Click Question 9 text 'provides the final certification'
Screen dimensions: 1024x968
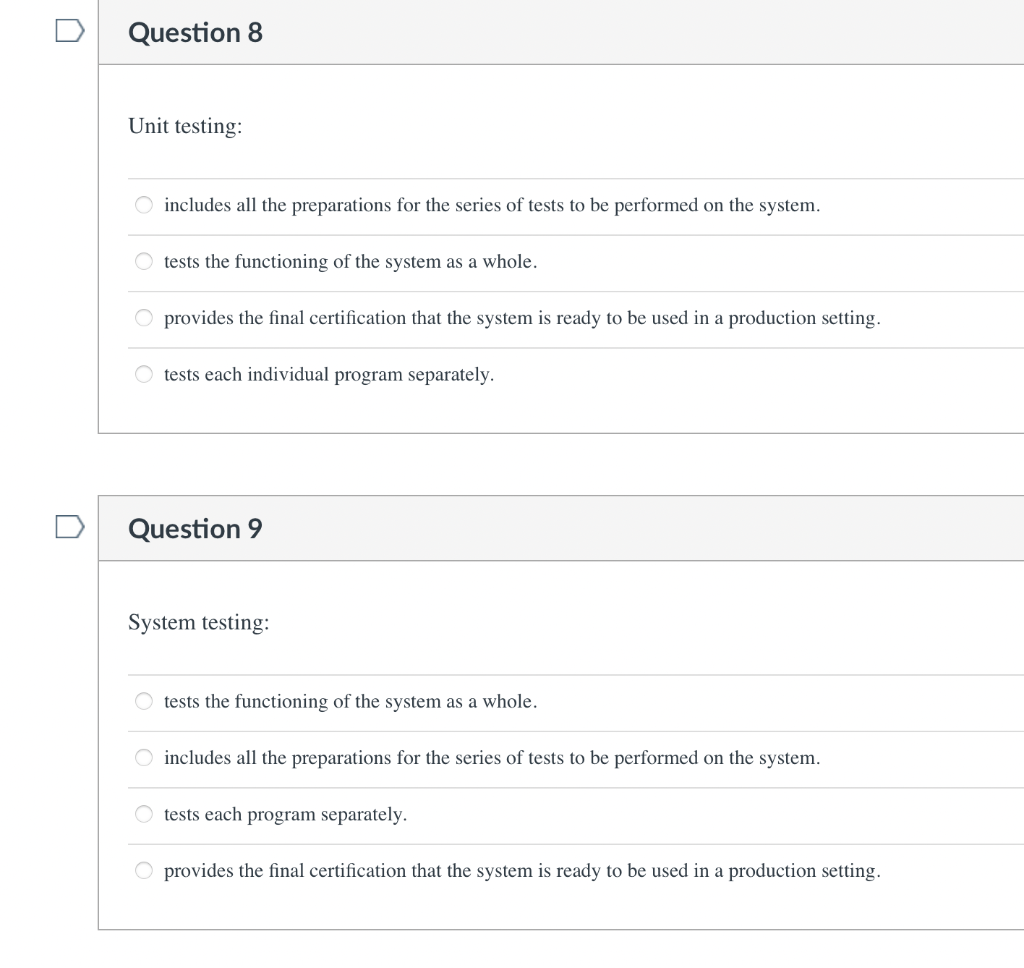[521, 871]
